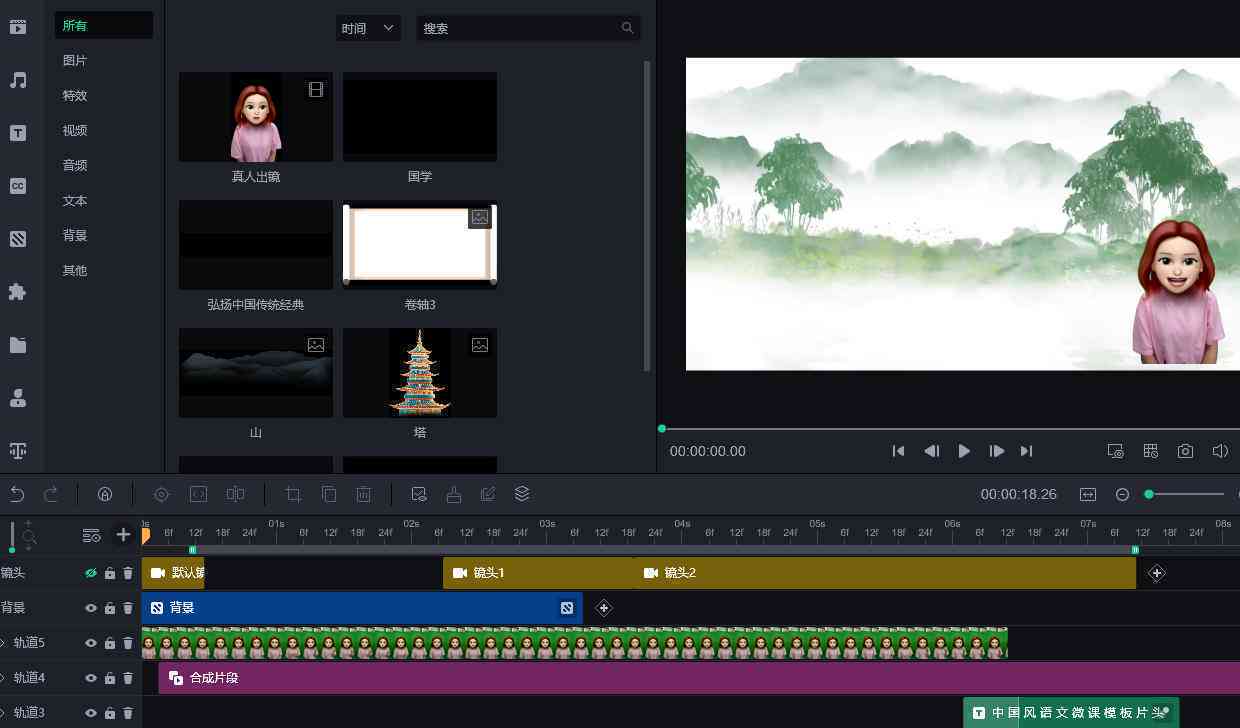
Task: Select the 合成片段 clip on timeline
Action: click(x=699, y=678)
